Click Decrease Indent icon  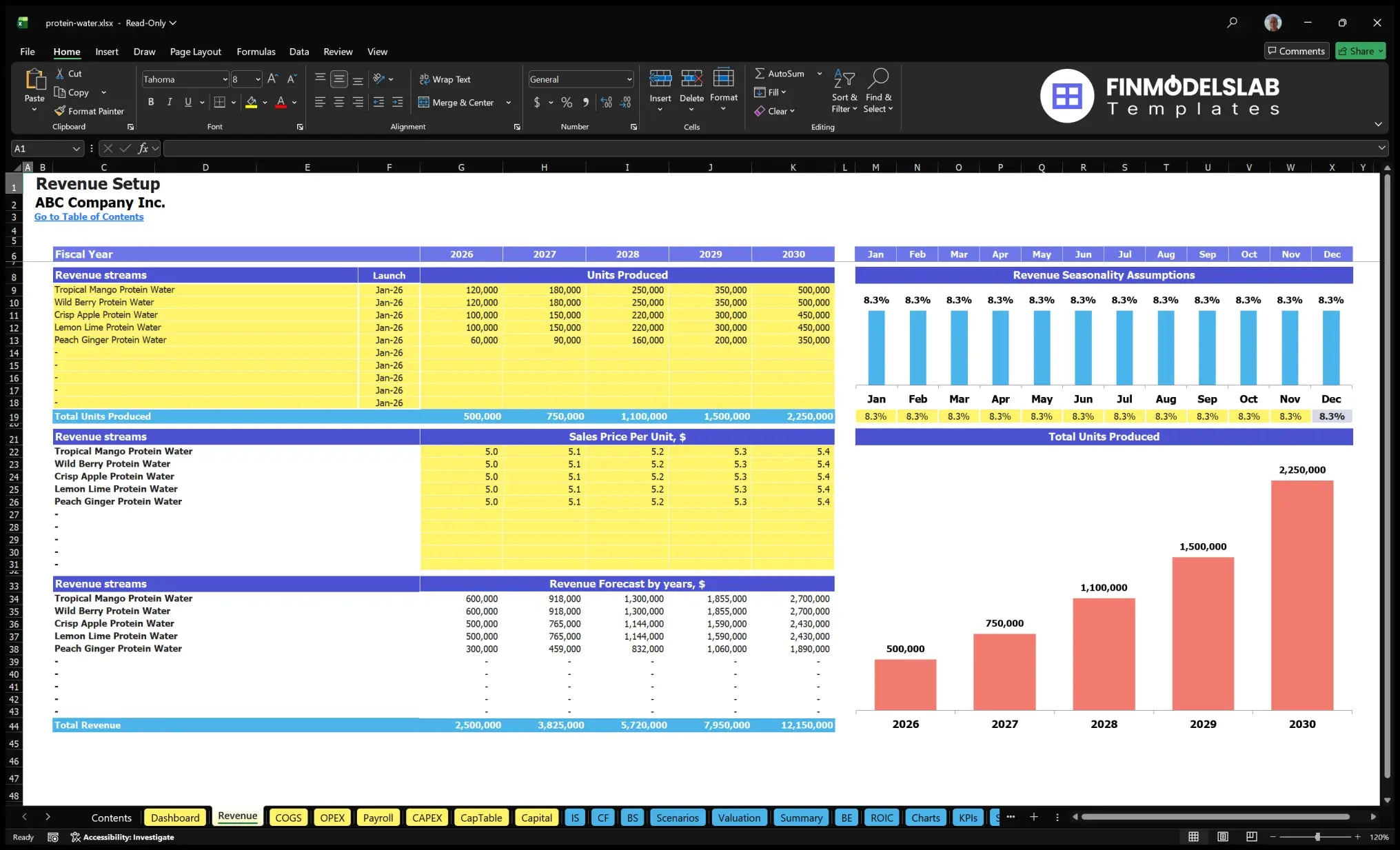click(x=378, y=102)
